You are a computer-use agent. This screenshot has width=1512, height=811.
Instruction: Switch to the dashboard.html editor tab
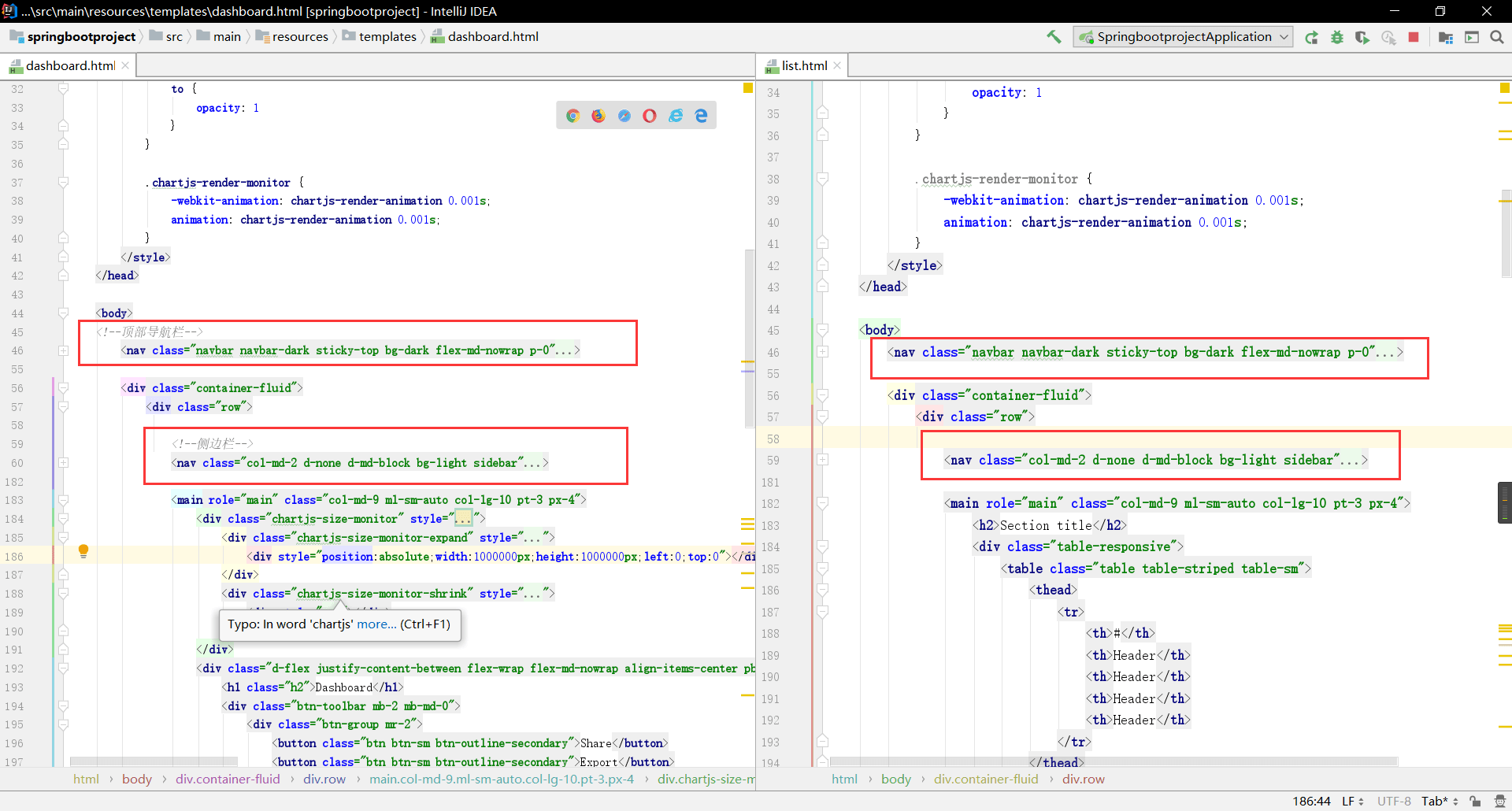click(x=69, y=65)
